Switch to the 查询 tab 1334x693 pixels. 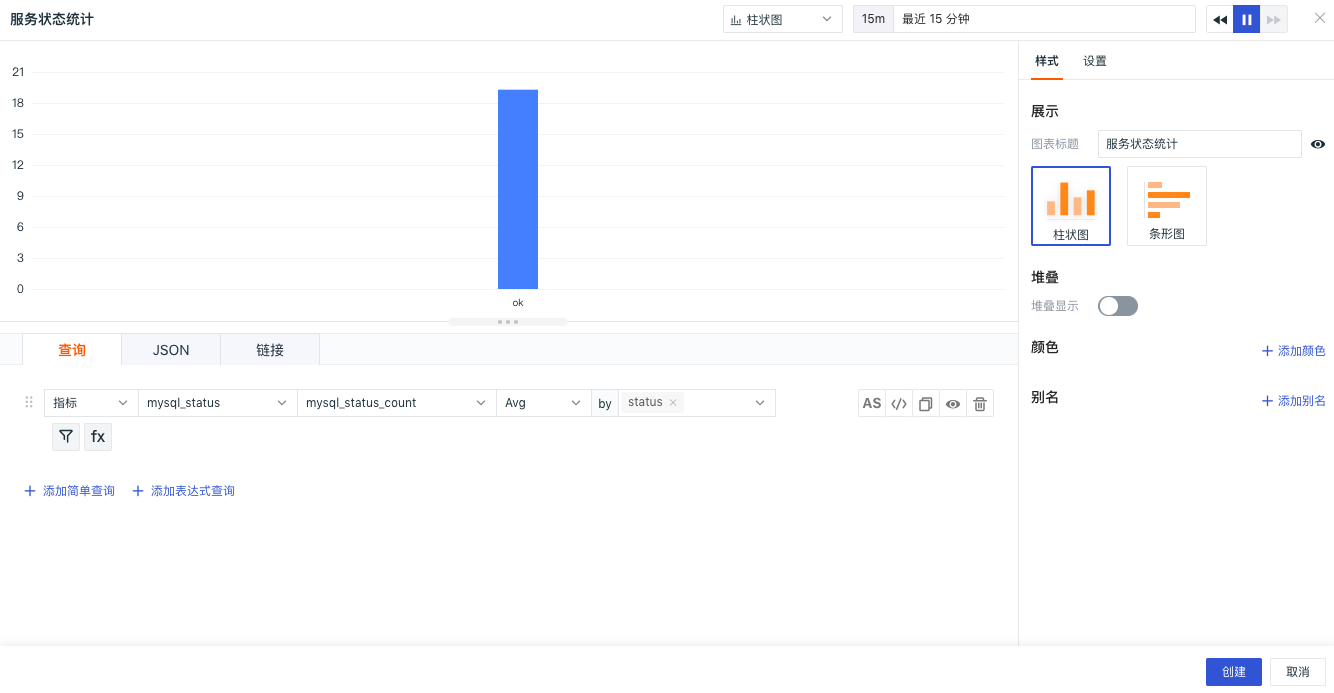point(72,350)
